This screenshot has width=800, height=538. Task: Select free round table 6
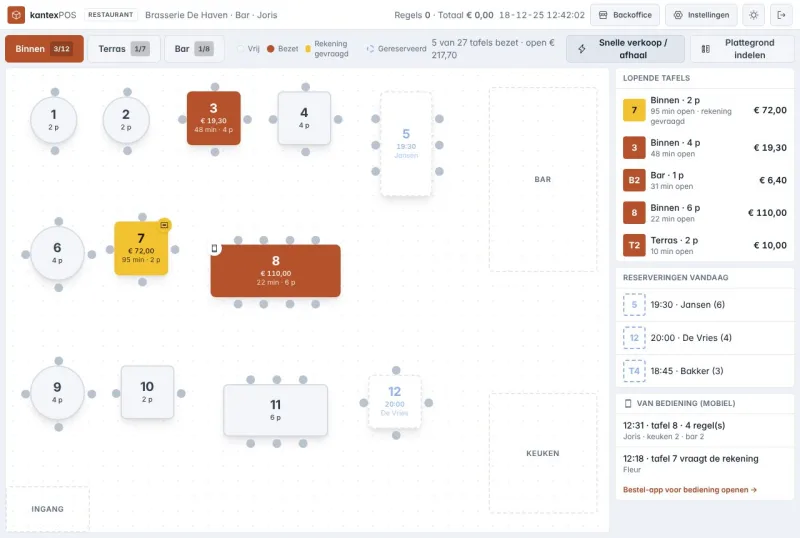tap(58, 254)
